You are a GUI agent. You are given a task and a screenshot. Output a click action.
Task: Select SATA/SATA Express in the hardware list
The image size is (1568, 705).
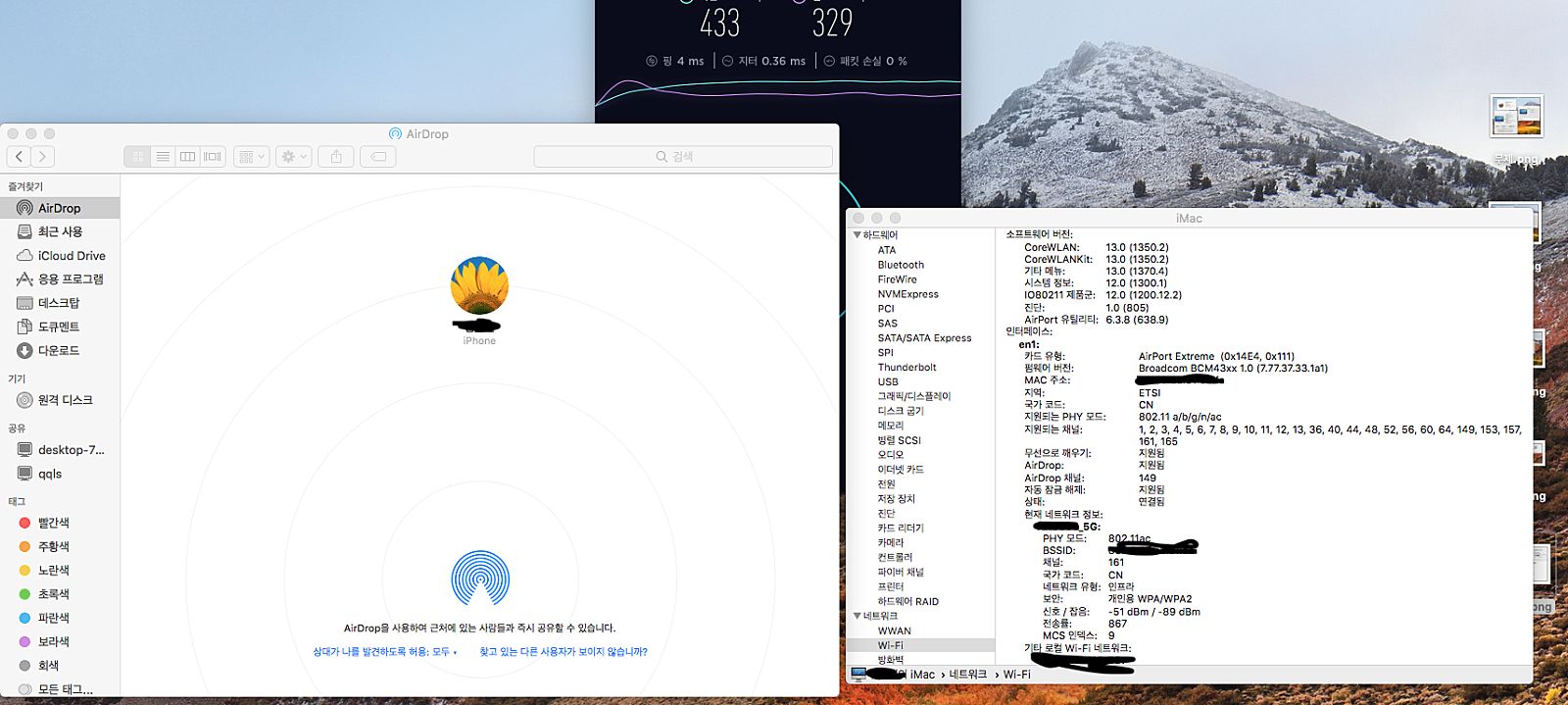pos(925,338)
